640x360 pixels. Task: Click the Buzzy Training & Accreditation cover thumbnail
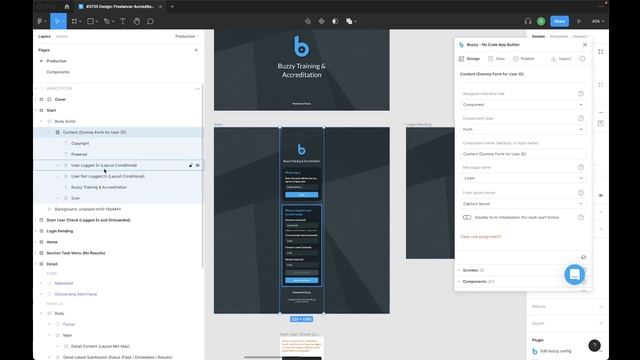tap(302, 69)
